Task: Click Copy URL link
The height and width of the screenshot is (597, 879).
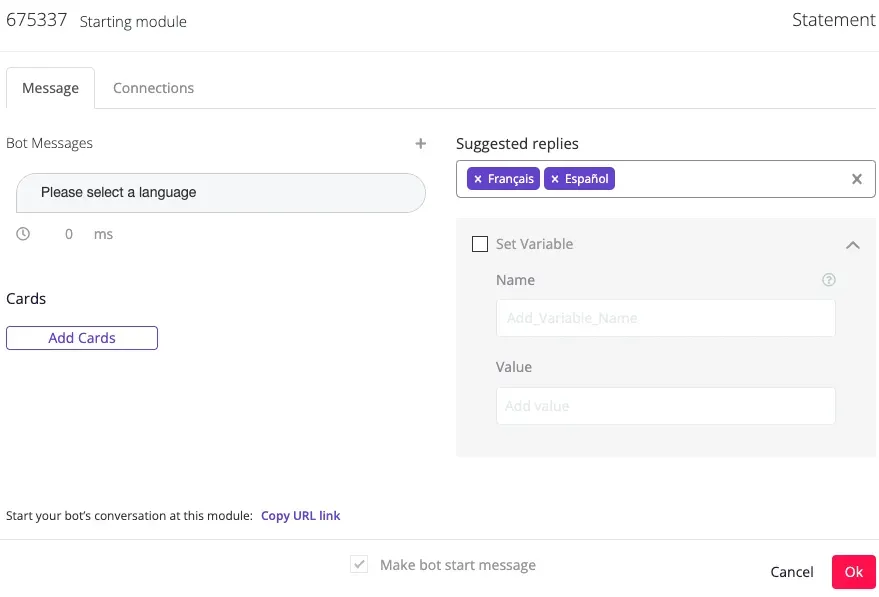Action: click(x=299, y=515)
